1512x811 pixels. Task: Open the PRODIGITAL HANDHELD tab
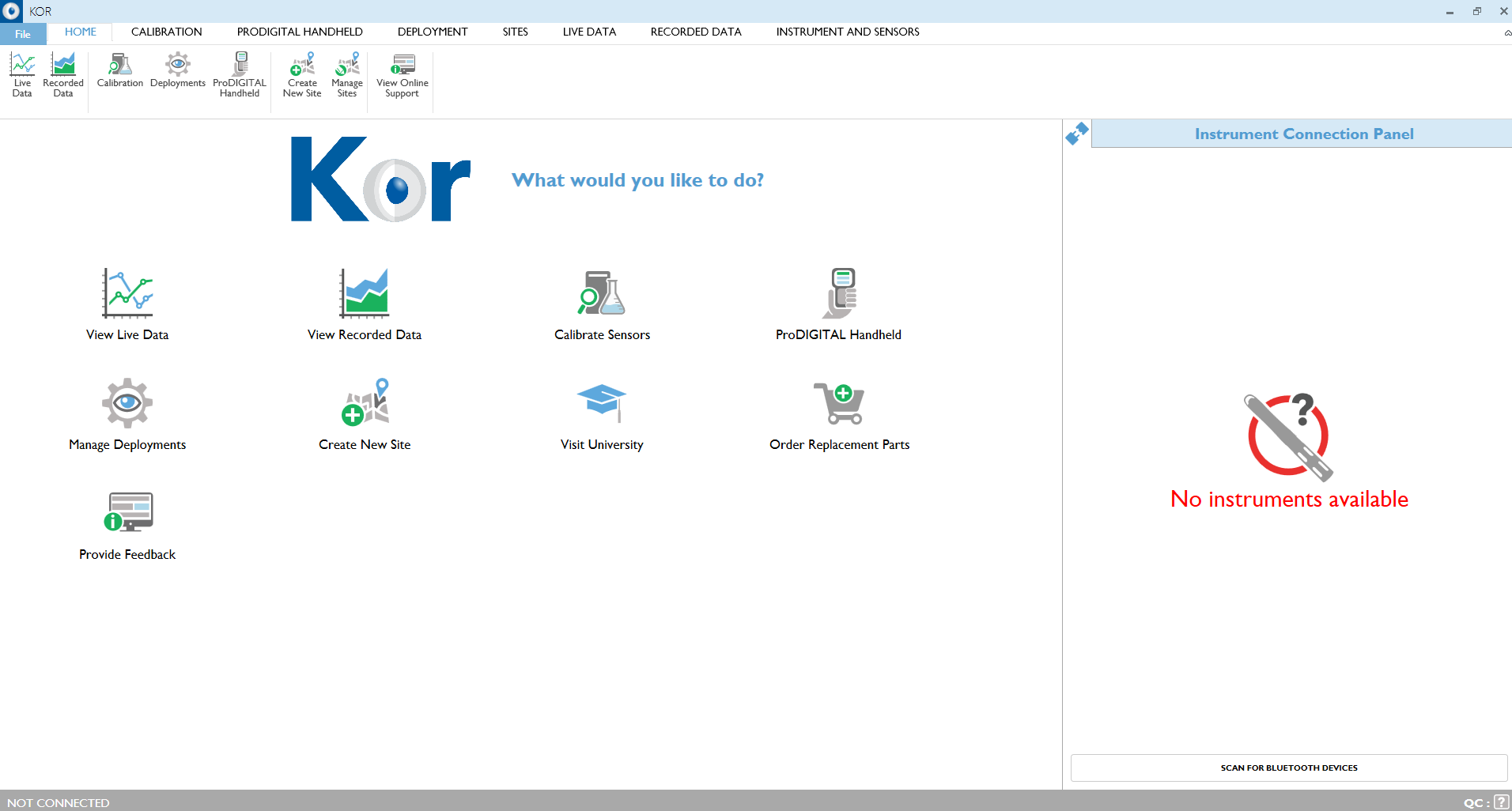(300, 32)
